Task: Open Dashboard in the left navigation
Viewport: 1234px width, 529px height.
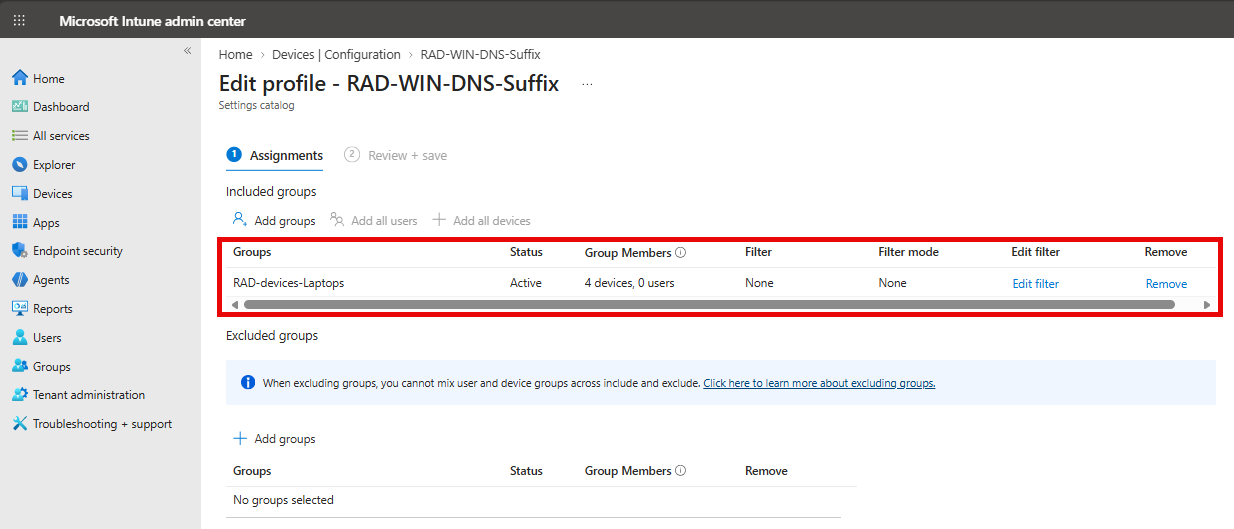Action: click(x=61, y=107)
